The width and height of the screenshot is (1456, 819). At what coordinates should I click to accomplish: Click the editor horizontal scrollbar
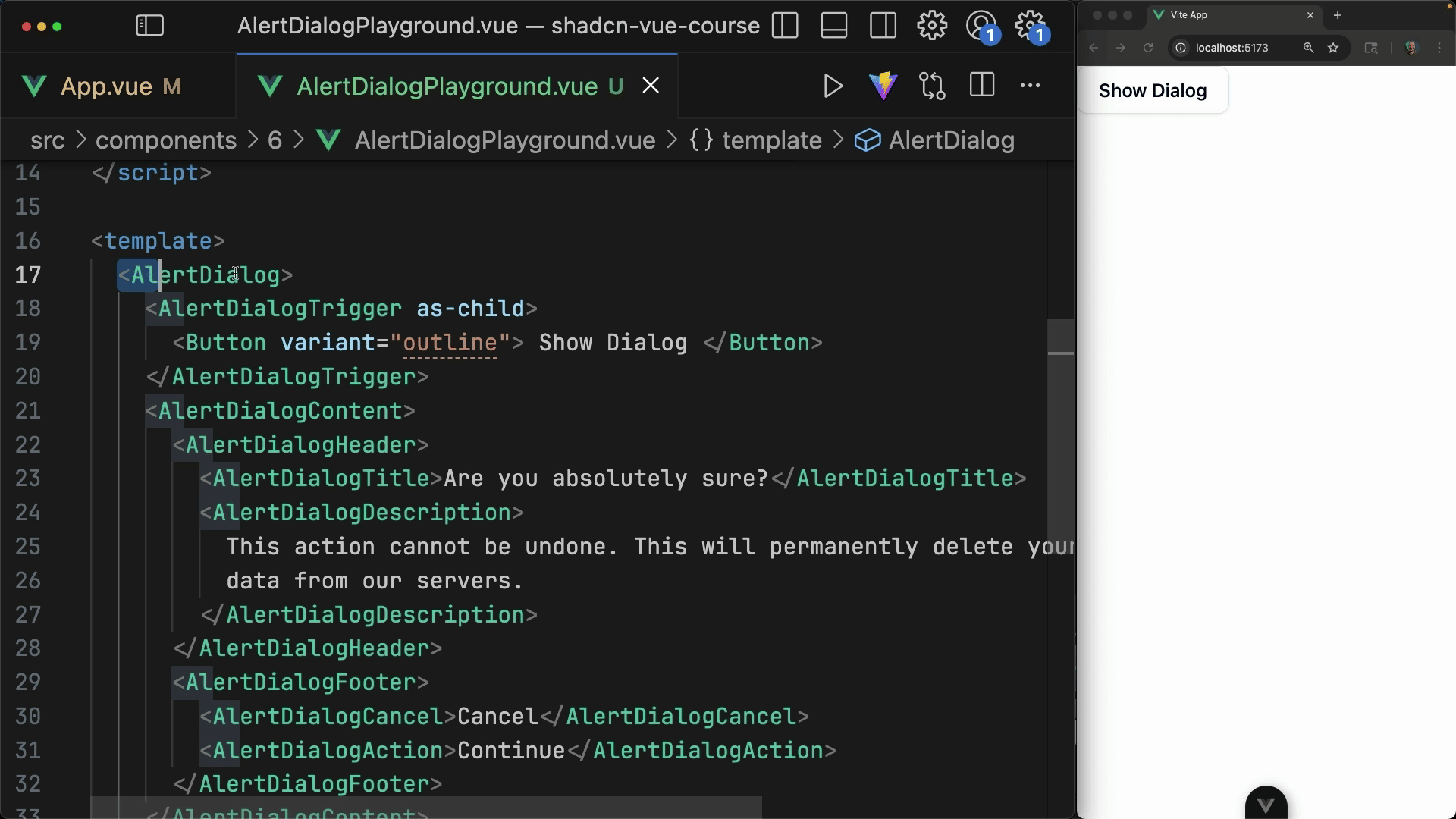coord(426,807)
